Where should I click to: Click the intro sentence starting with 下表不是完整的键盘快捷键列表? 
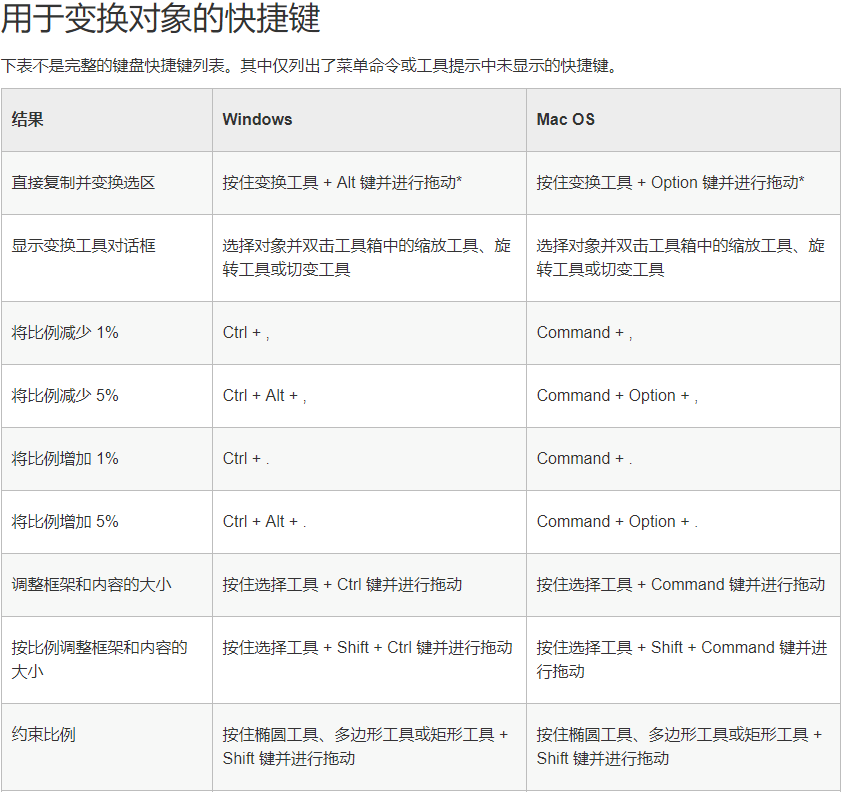pyautogui.click(x=309, y=66)
